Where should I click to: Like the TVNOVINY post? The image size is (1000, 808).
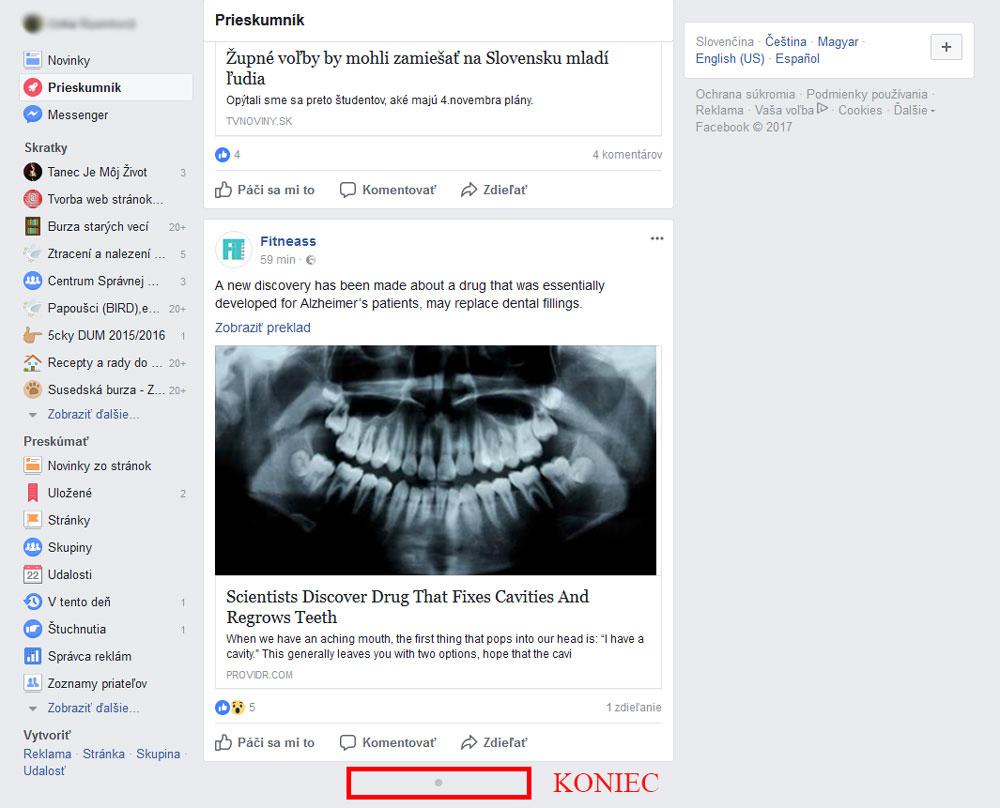(x=265, y=189)
